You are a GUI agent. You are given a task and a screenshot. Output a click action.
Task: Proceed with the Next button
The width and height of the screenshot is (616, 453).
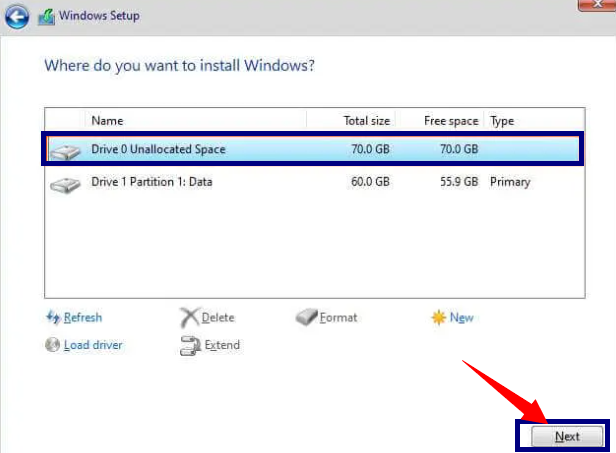(x=567, y=436)
